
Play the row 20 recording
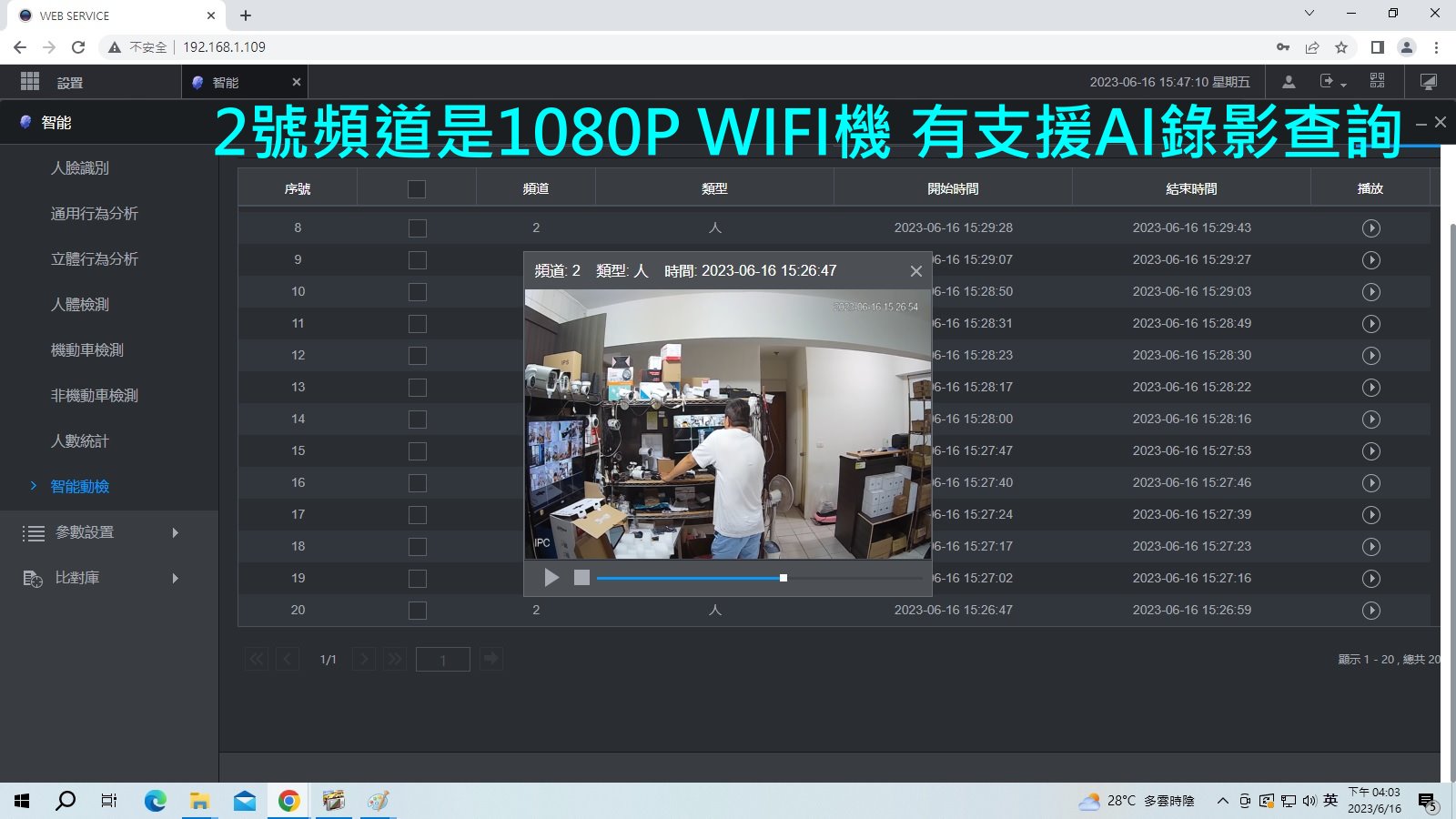(x=1370, y=611)
